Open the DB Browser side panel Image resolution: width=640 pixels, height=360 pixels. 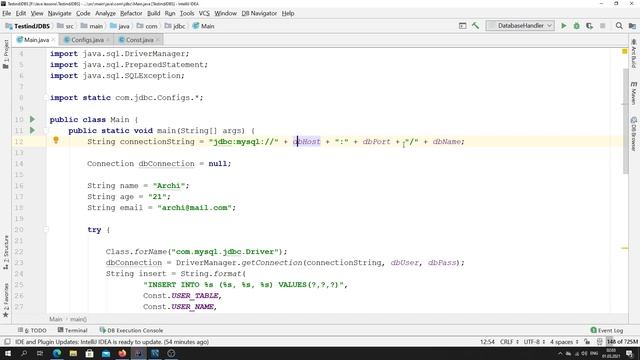click(633, 134)
